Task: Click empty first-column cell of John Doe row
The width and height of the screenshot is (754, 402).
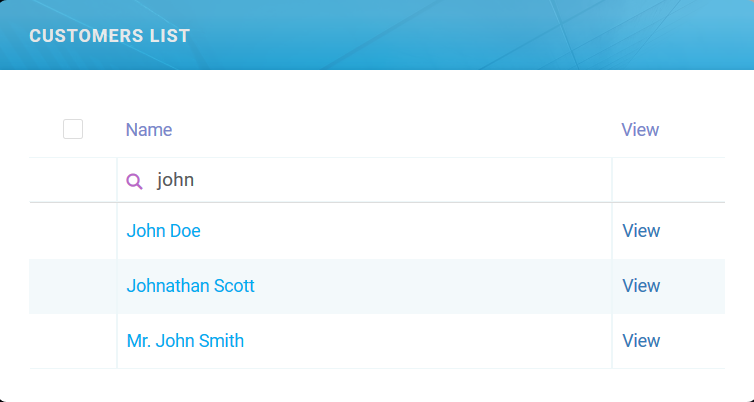Action: tap(73, 231)
